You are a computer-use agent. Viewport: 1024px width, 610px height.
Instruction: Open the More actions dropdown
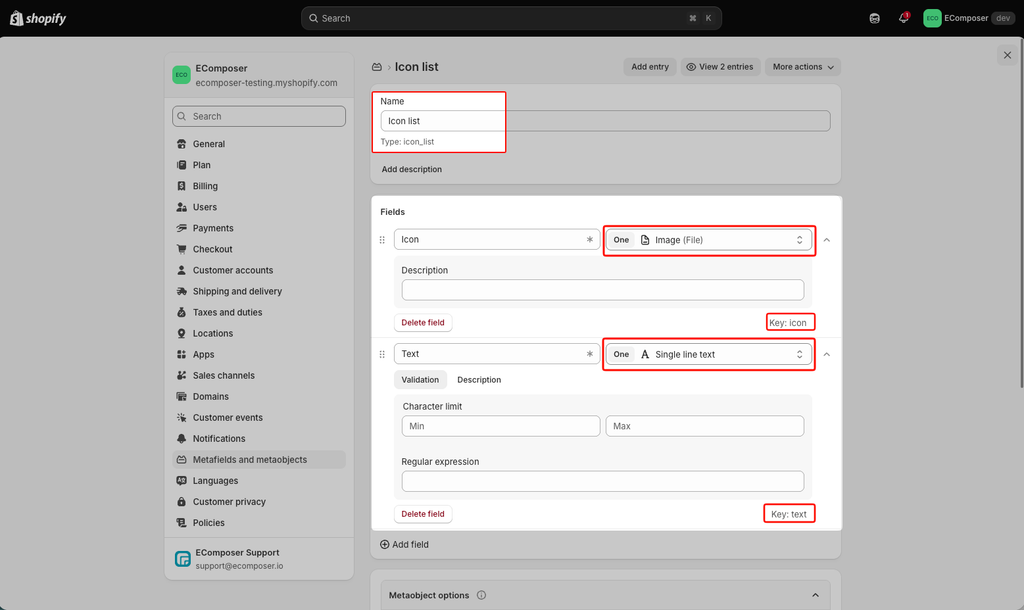point(803,67)
